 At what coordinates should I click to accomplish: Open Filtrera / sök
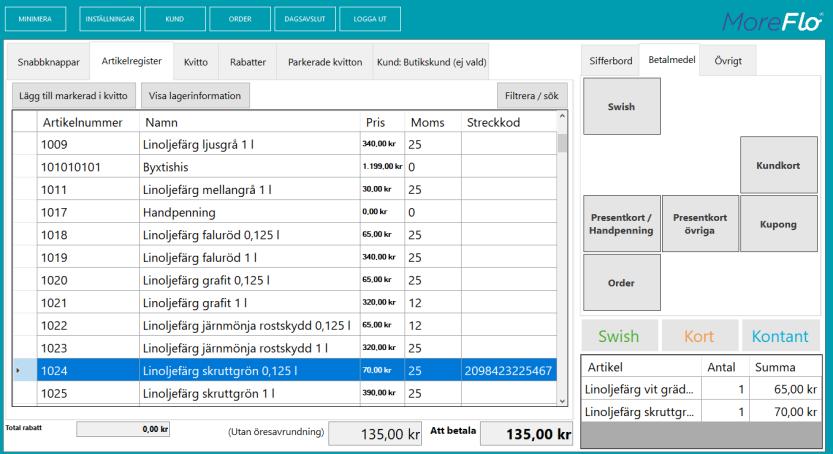pos(532,96)
